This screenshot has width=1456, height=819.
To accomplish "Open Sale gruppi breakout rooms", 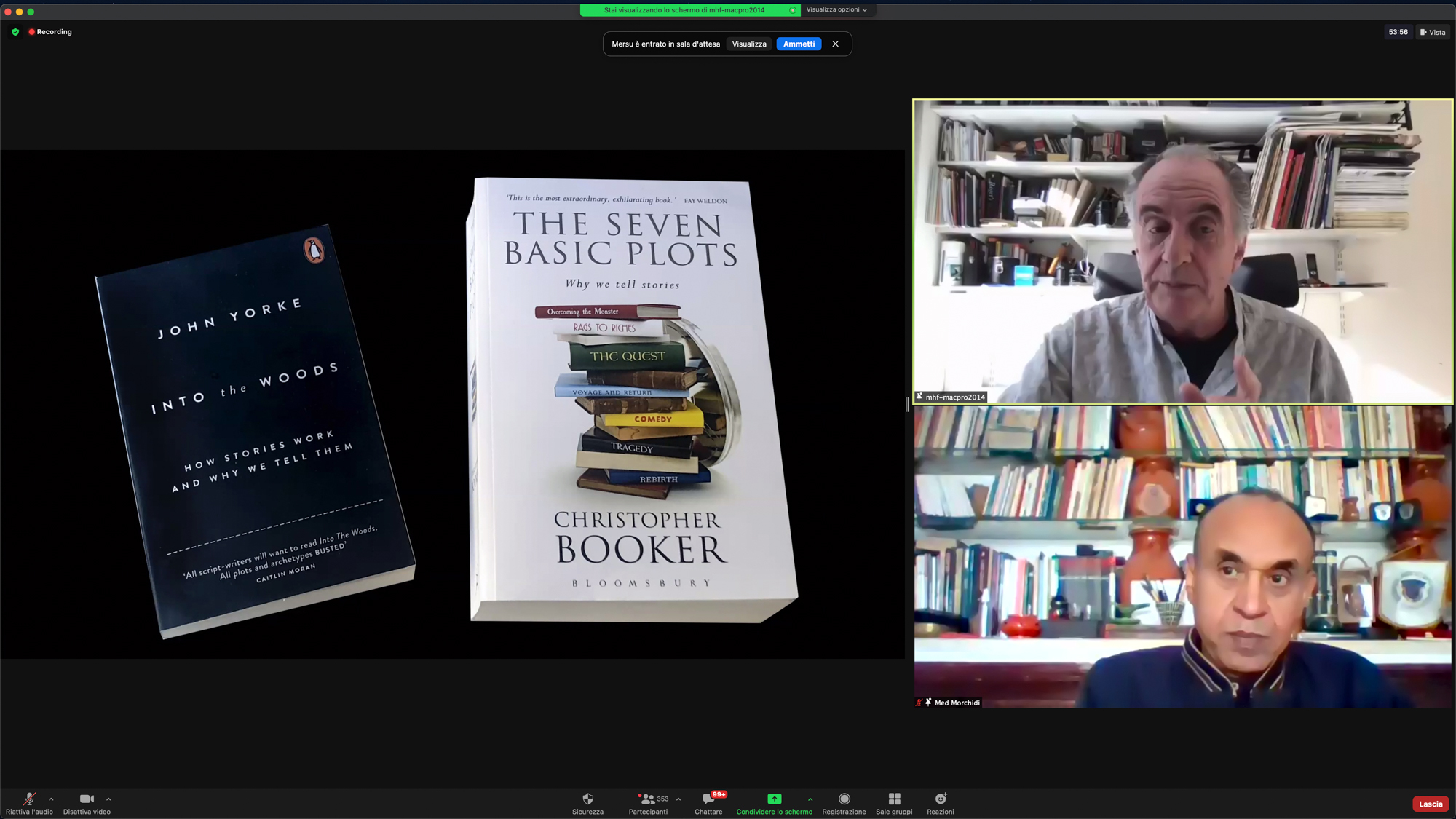I will (x=894, y=803).
